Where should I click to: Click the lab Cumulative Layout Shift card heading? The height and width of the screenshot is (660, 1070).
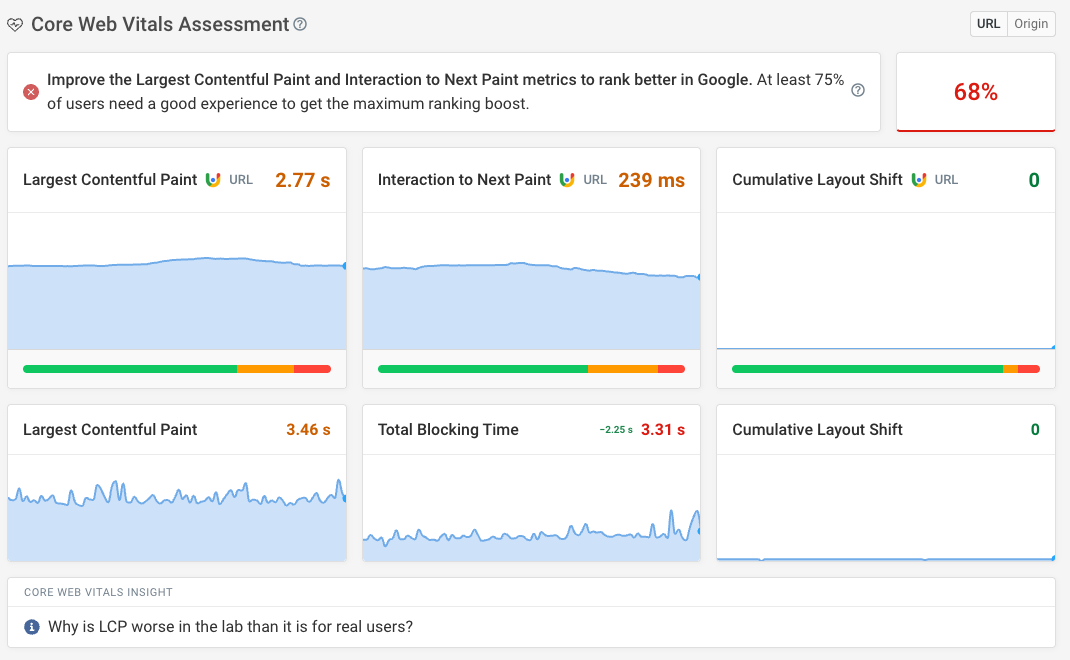[817, 430]
